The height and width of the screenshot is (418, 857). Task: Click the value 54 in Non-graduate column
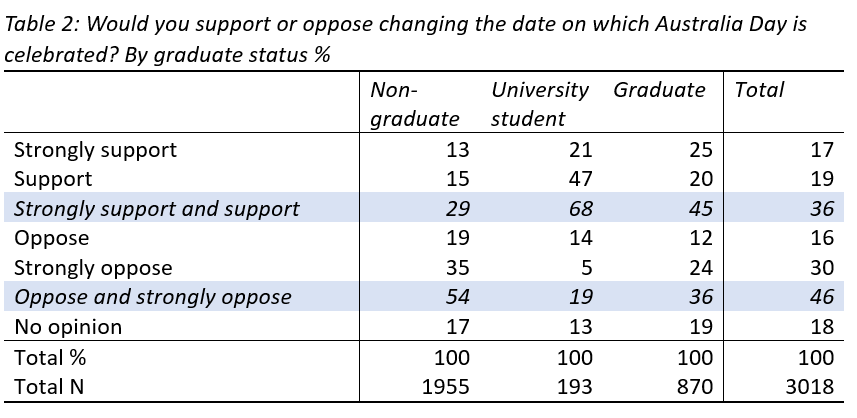pyautogui.click(x=456, y=297)
